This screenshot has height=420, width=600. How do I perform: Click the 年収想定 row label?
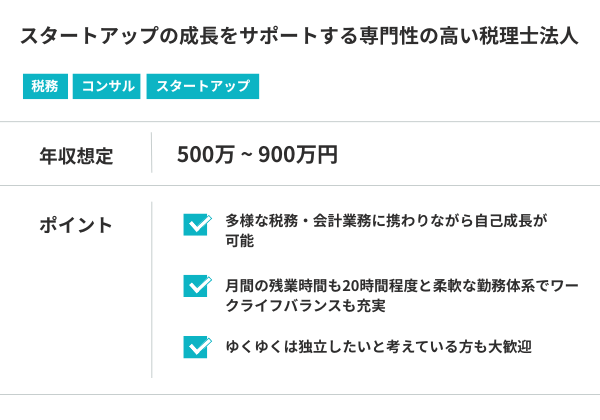76,155
